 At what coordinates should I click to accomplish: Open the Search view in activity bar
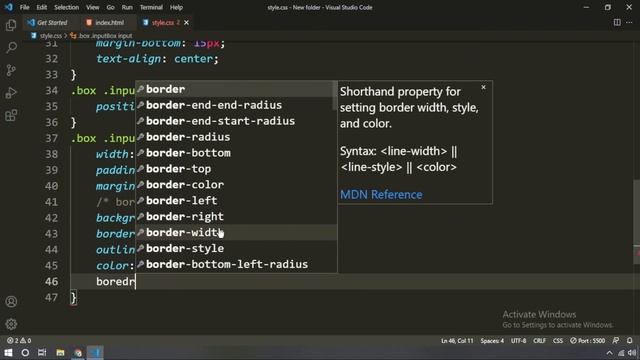(x=11, y=48)
